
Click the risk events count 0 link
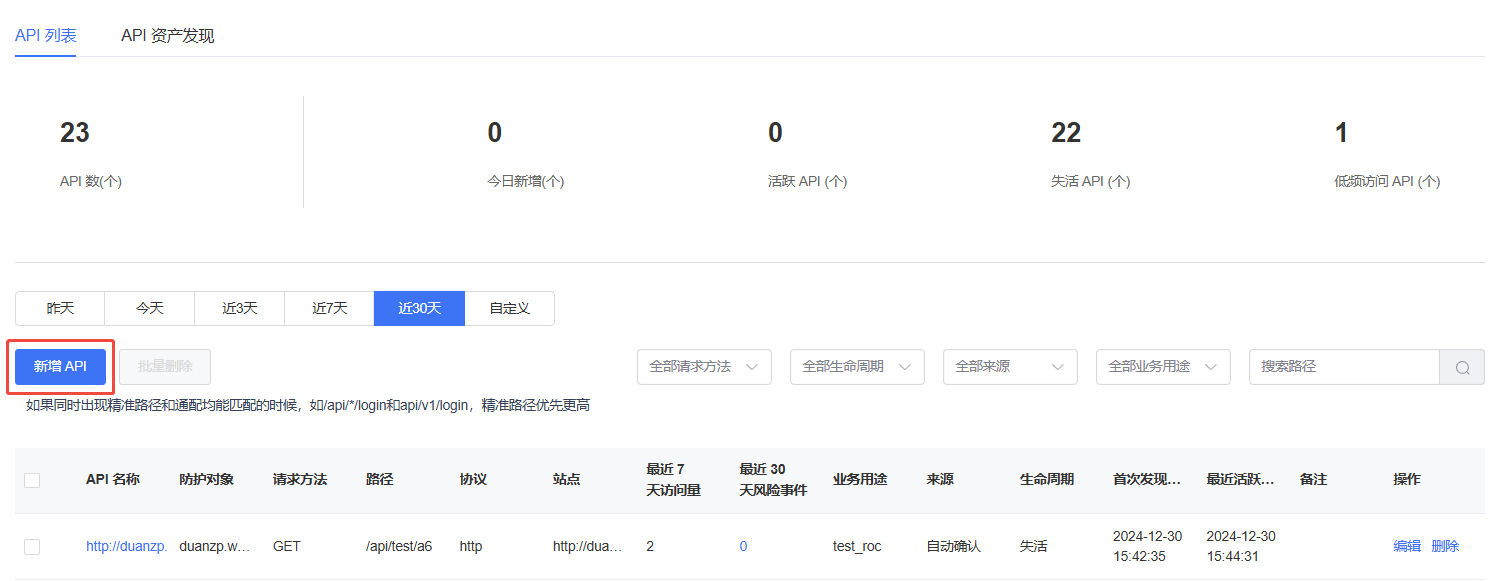pos(743,546)
